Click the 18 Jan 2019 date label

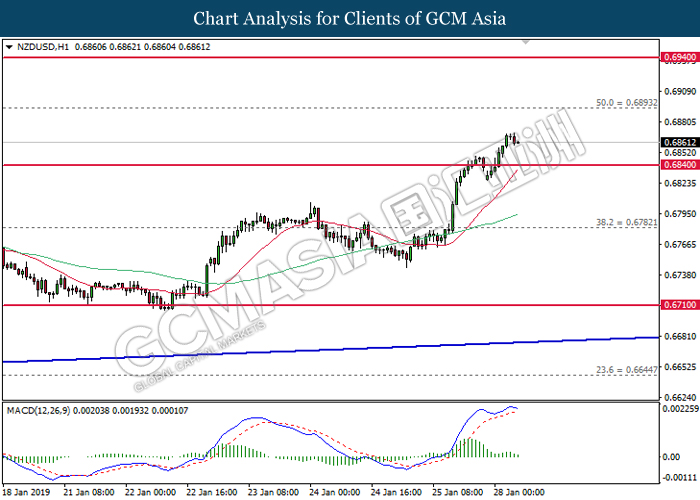click(26, 492)
